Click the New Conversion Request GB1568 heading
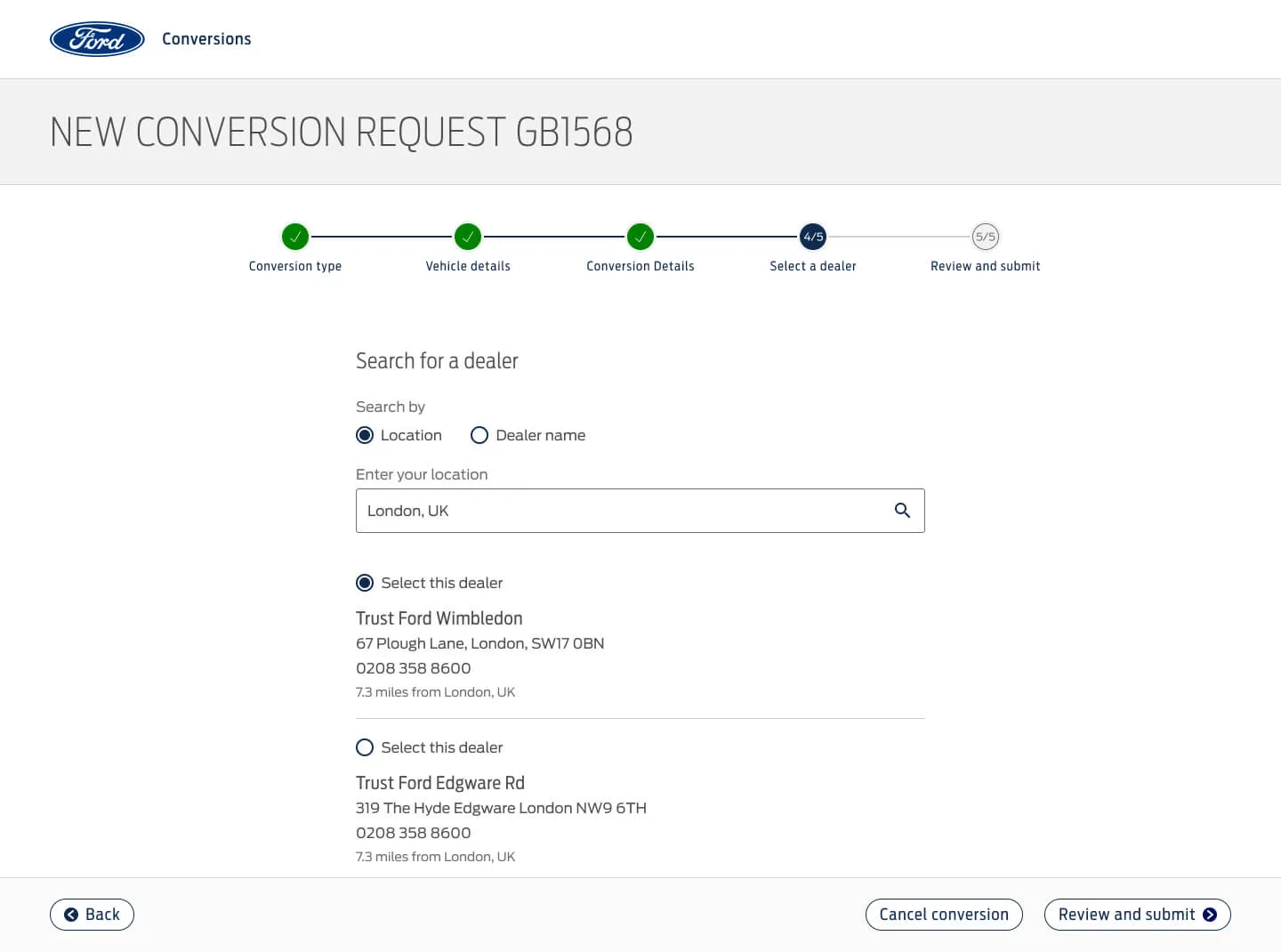 tap(342, 133)
